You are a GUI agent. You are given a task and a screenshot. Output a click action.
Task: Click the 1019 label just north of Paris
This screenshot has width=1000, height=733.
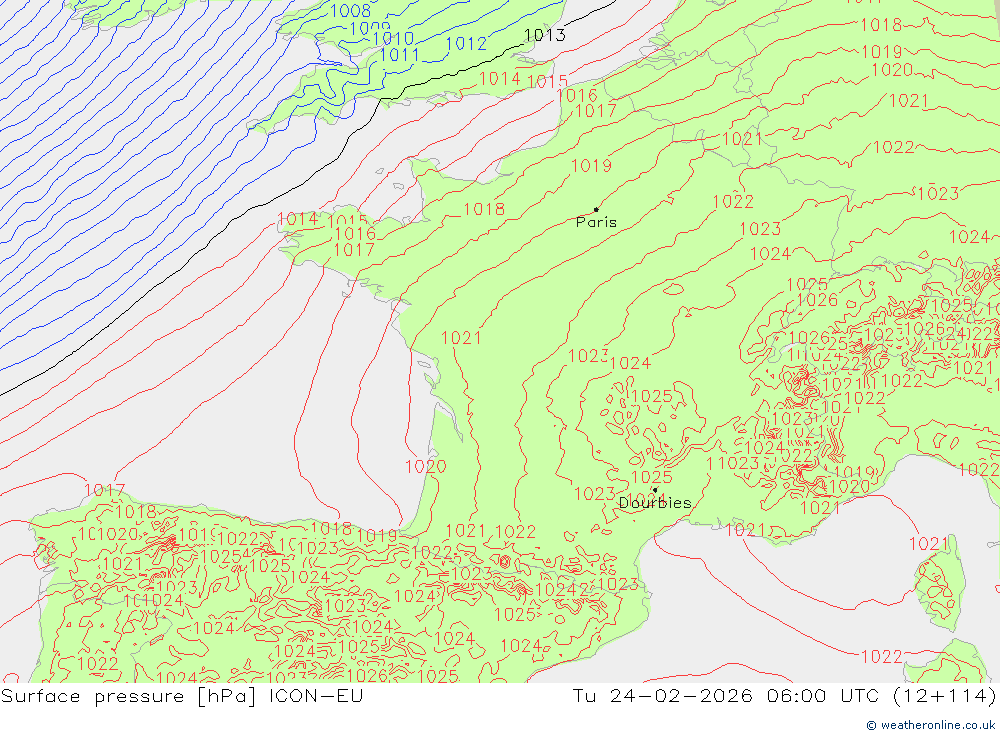tap(591, 166)
